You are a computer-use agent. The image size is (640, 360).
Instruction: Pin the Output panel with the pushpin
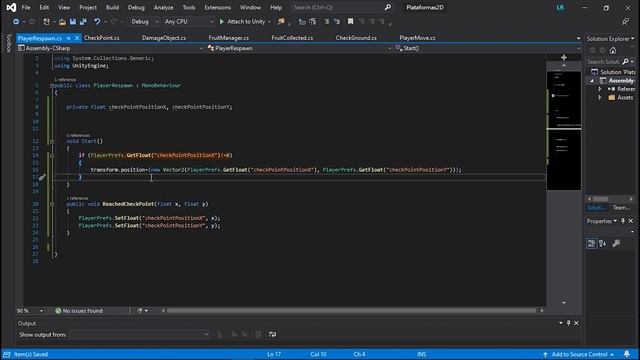[x=569, y=323]
